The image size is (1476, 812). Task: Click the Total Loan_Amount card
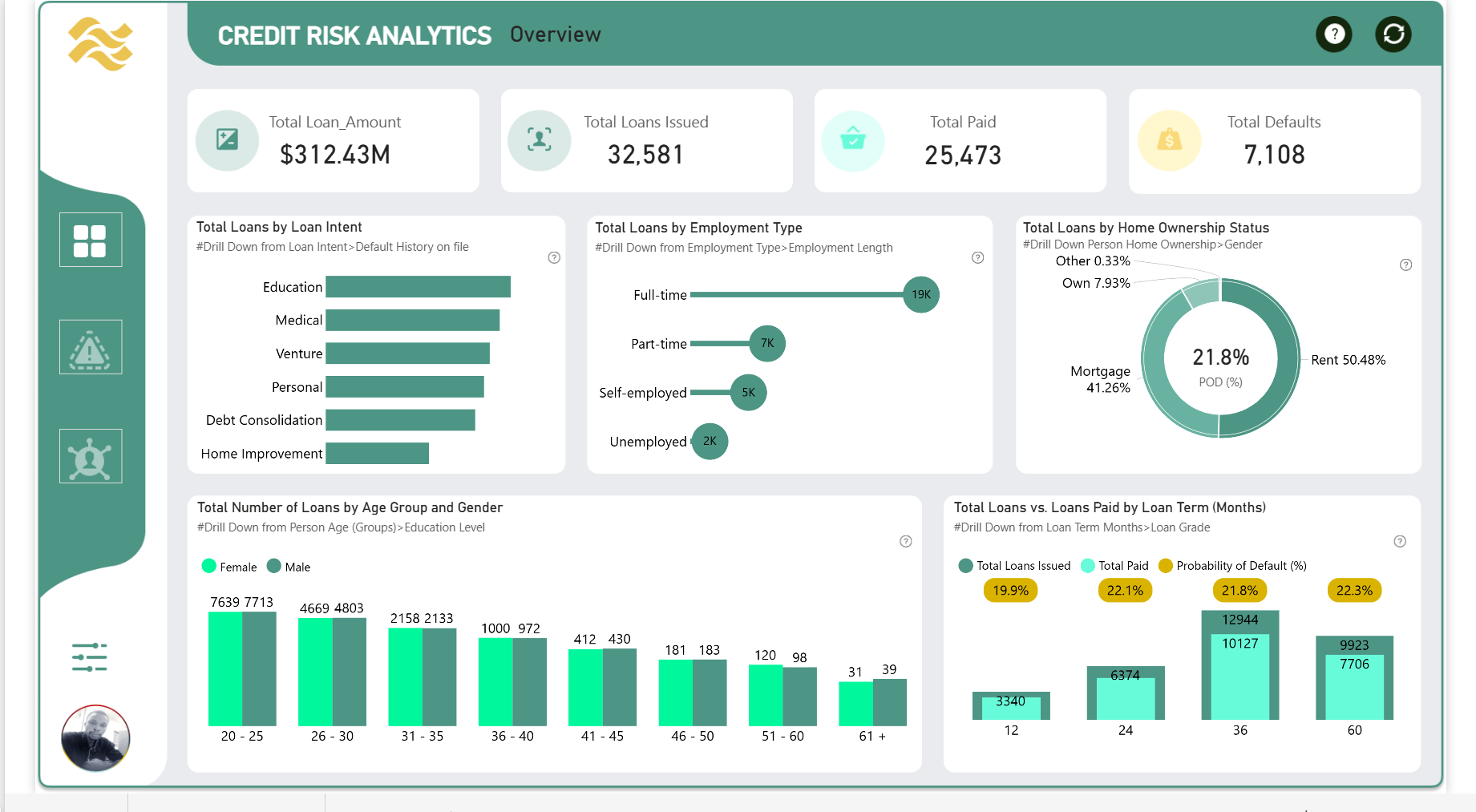tap(334, 141)
